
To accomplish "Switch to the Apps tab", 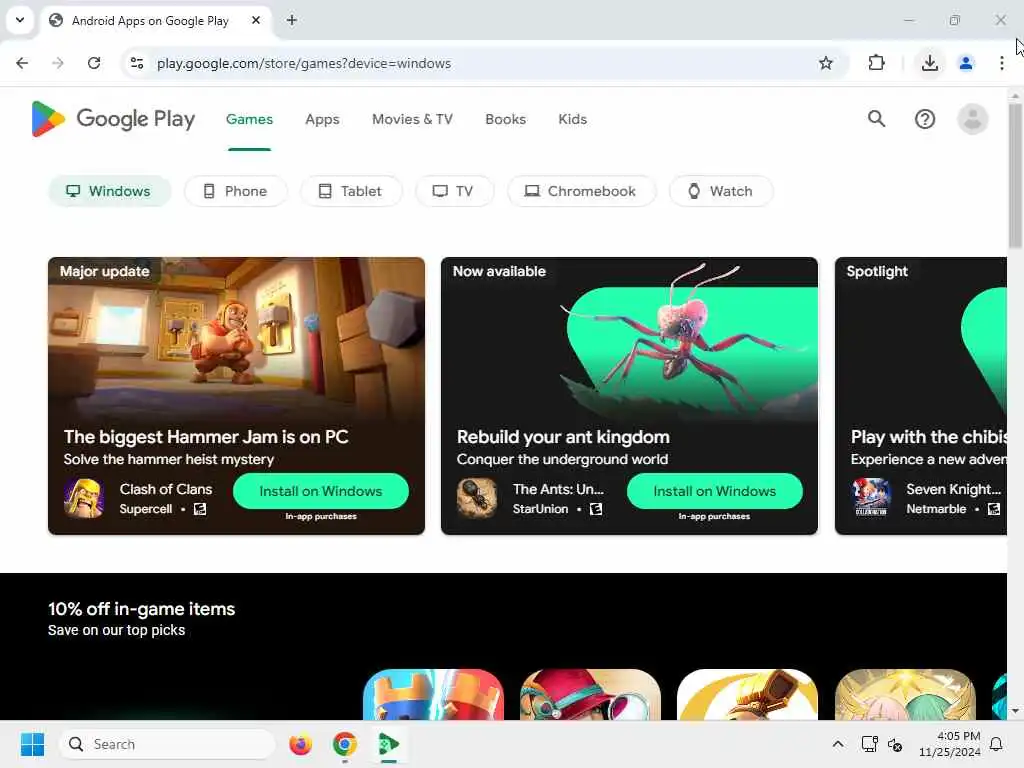I will pyautogui.click(x=322, y=120).
